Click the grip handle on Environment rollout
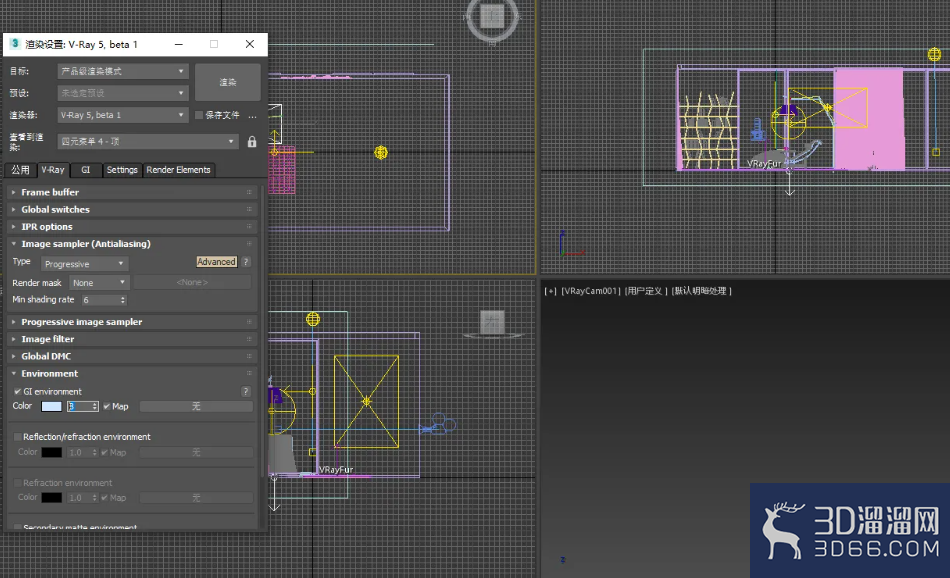 point(249,373)
